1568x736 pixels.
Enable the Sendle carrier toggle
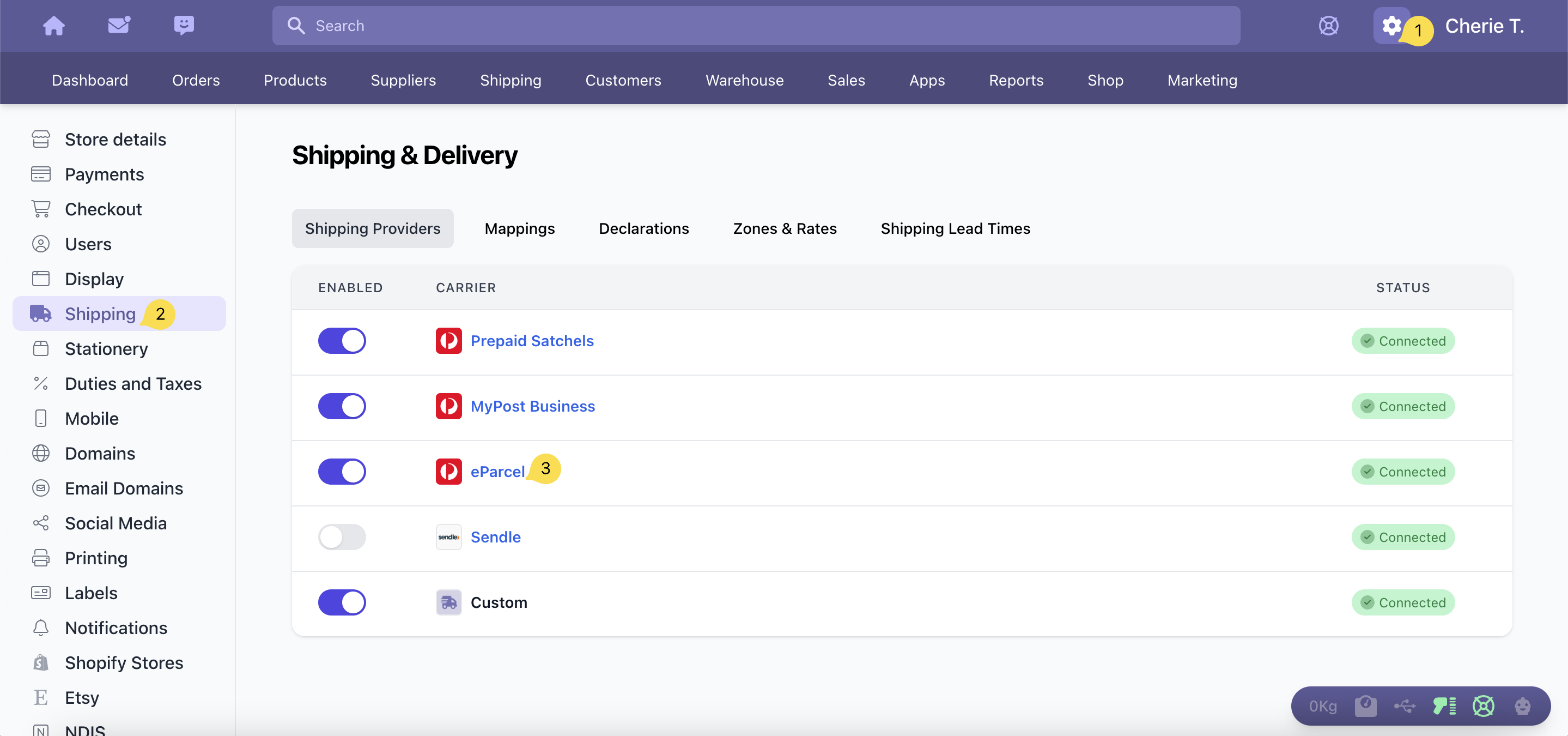pyautogui.click(x=342, y=537)
